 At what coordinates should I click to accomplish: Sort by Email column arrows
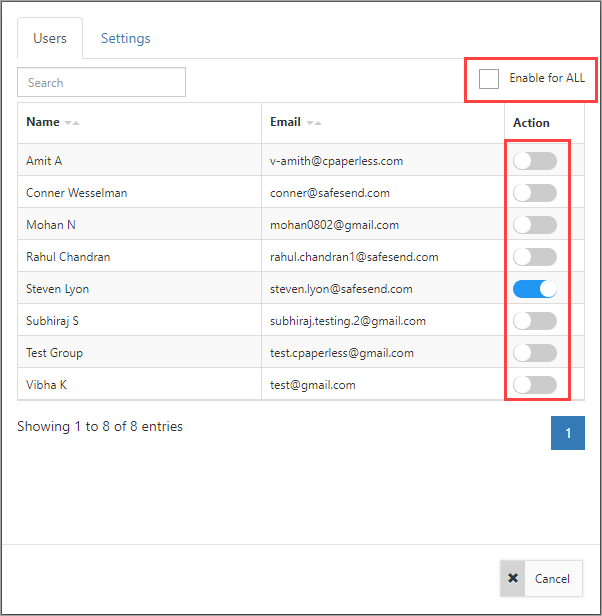[314, 123]
